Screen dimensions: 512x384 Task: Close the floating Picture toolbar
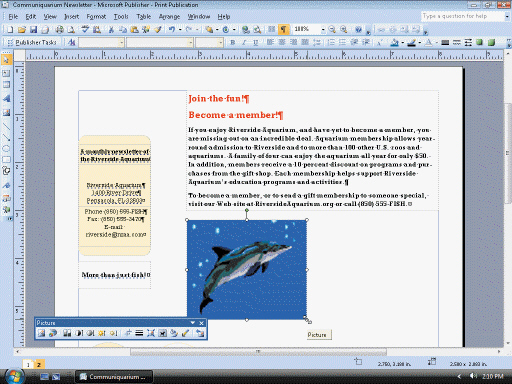201,323
